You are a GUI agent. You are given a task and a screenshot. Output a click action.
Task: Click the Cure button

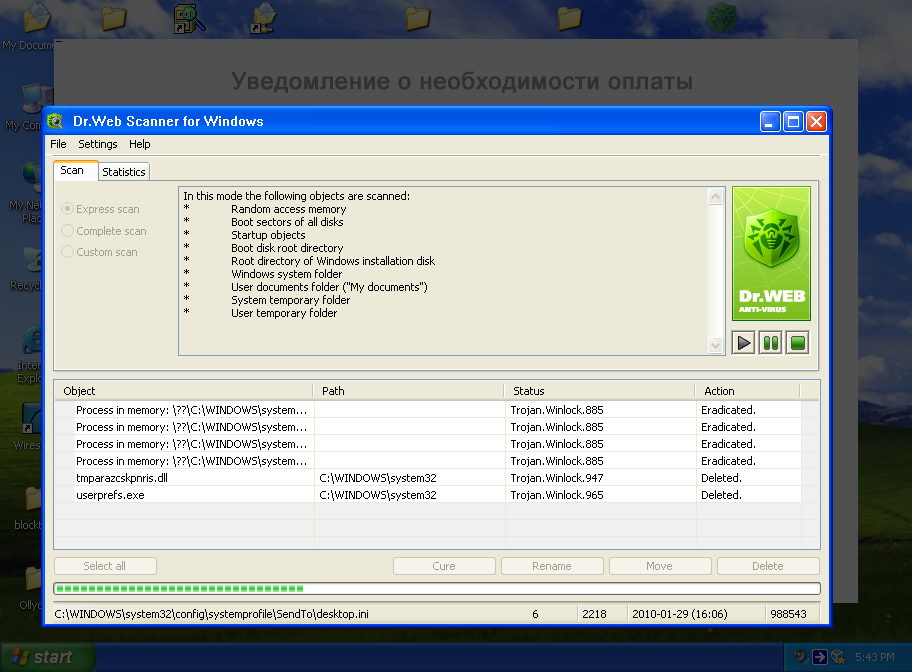(444, 566)
